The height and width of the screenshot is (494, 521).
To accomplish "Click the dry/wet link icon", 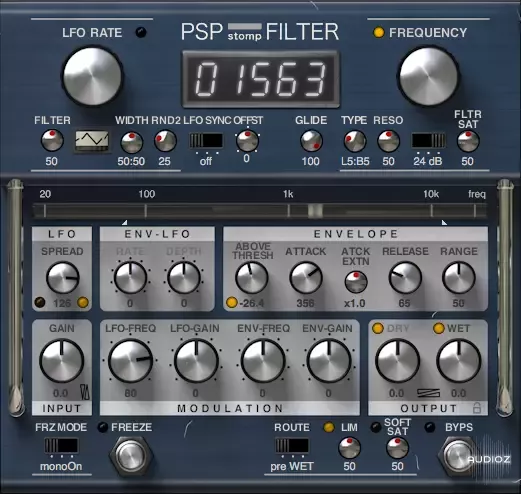I will [x=429, y=393].
